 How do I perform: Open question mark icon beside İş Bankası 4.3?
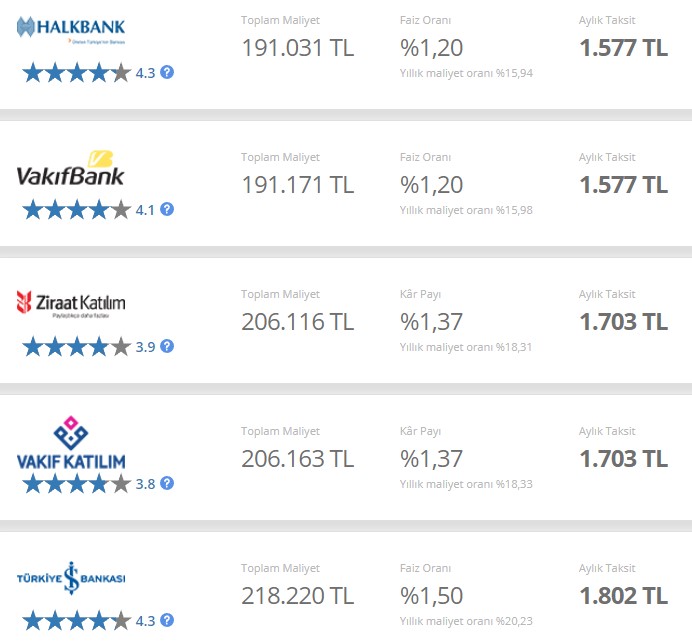[167, 620]
